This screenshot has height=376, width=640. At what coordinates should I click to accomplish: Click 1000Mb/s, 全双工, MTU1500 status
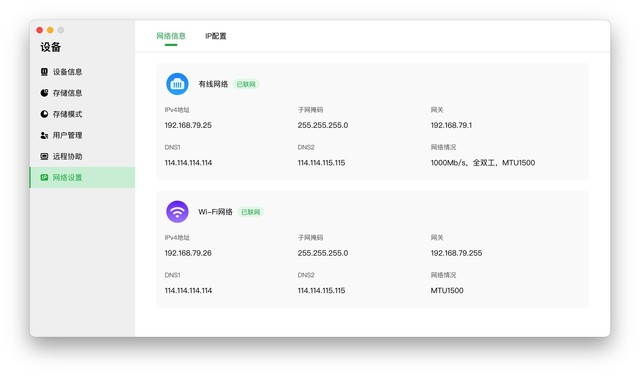click(483, 163)
